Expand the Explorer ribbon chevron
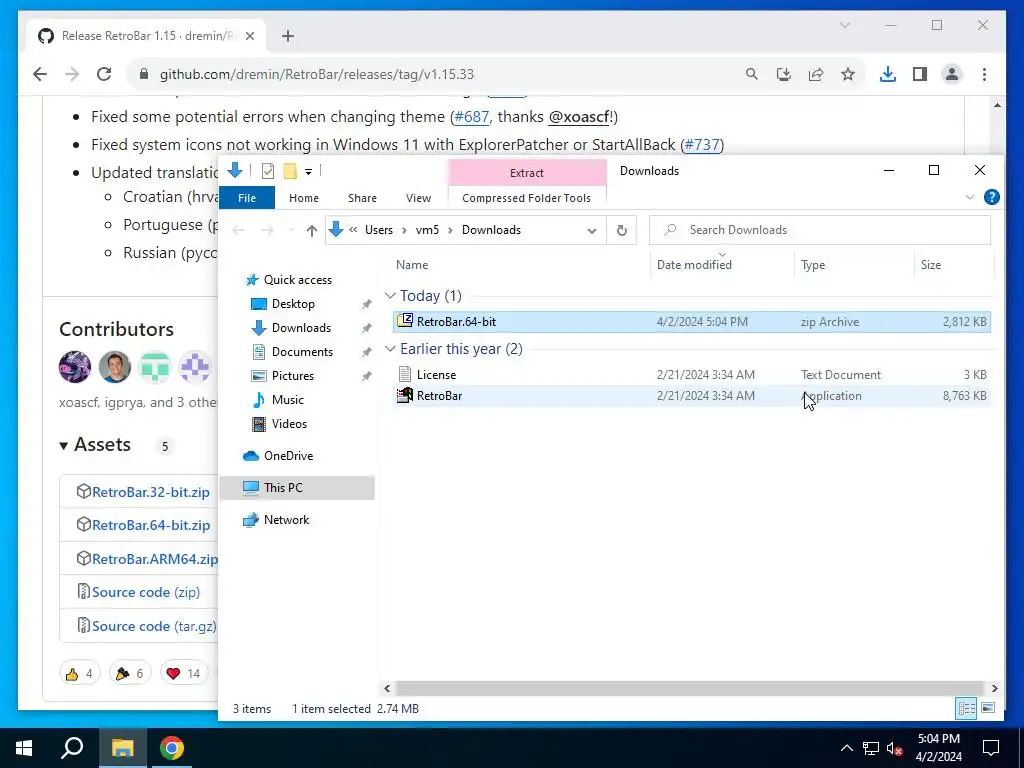Screen dimensions: 1024x768 970,197
